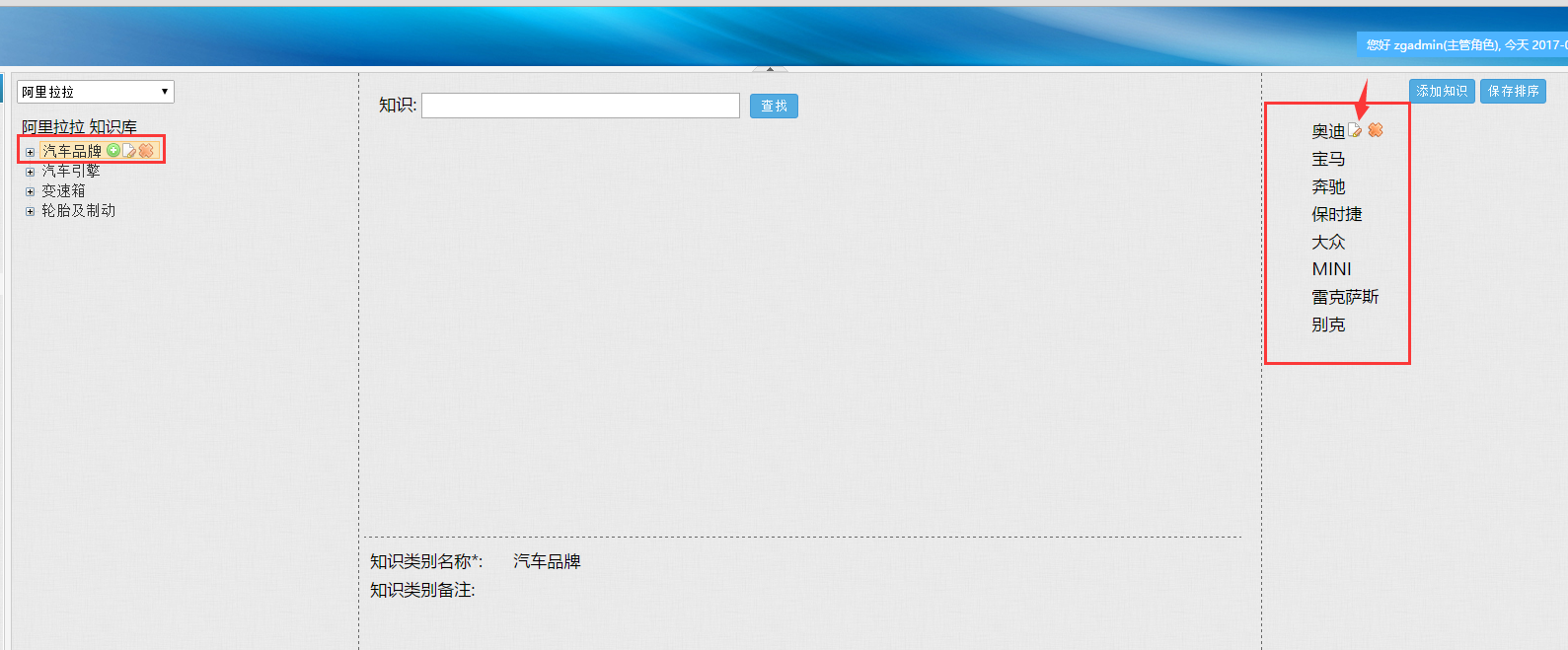Select 宝马 in the knowledge list
The width and height of the screenshot is (1568, 650).
point(1328,159)
